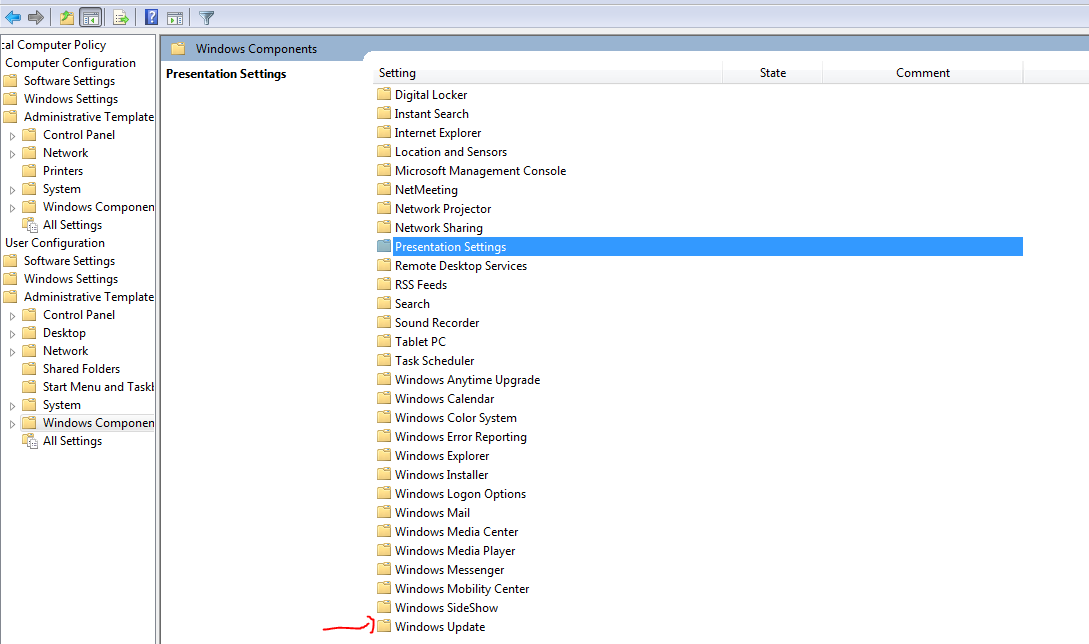
Task: Sort by the Setting column header
Action: pyautogui.click(x=548, y=73)
